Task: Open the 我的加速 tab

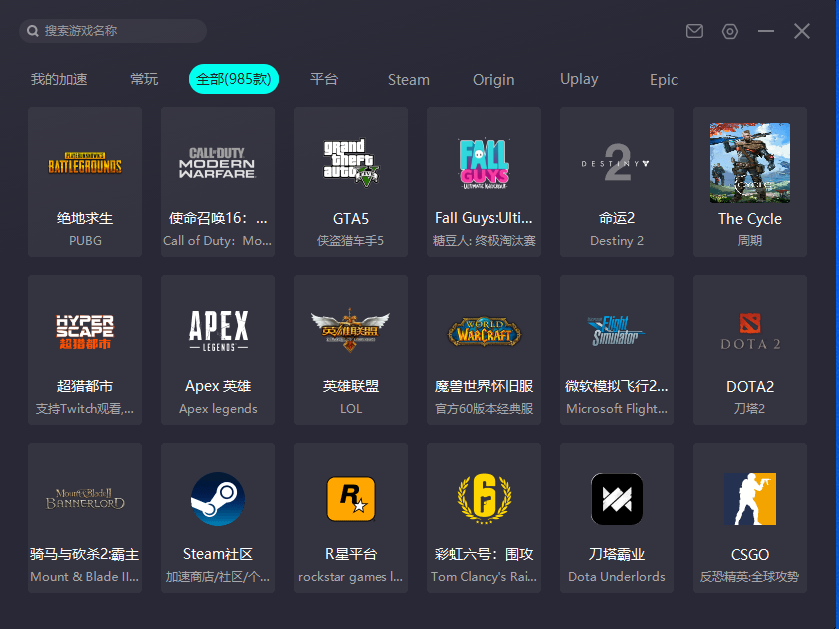Action: tap(59, 79)
